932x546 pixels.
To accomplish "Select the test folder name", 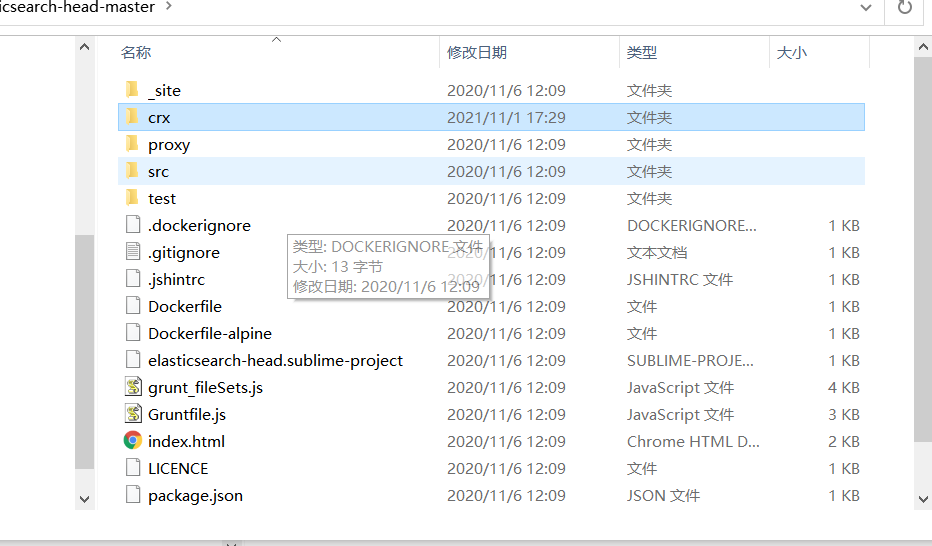I will [162, 198].
